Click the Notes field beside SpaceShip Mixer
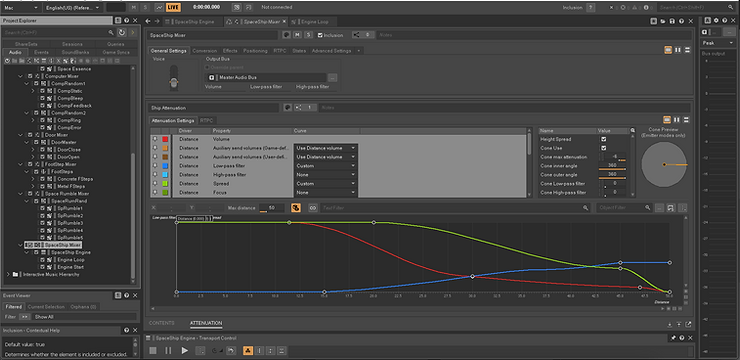The width and height of the screenshot is (740, 360). click(533, 35)
